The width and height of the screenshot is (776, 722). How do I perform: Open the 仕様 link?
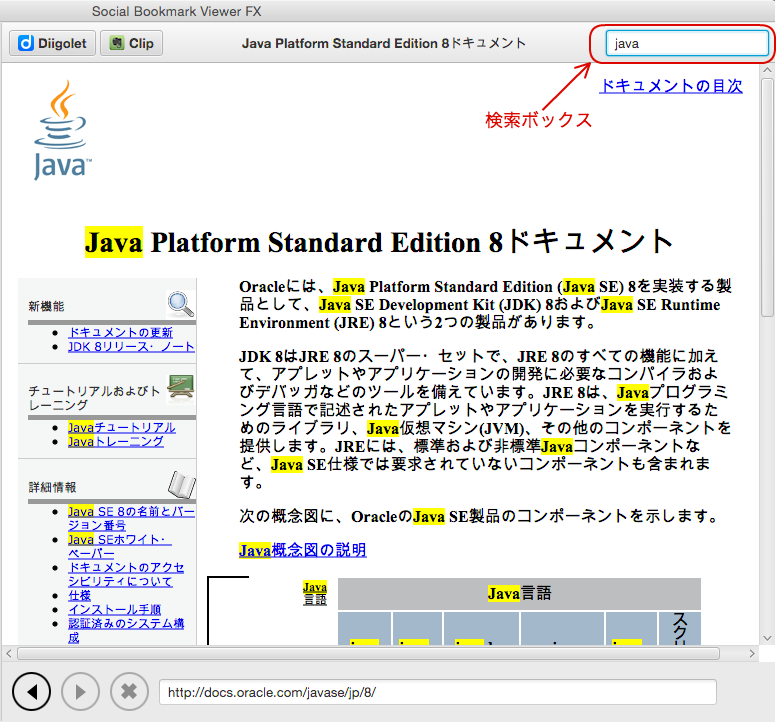point(79,595)
